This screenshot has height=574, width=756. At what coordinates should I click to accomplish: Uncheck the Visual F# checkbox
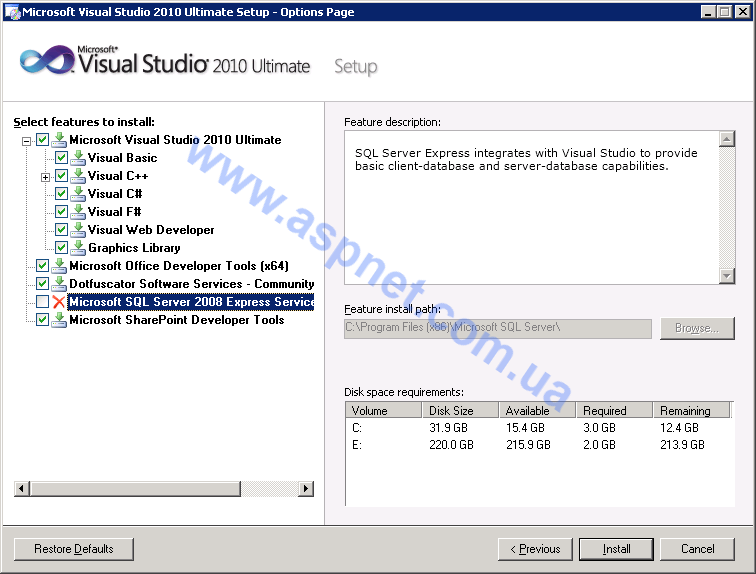point(61,212)
